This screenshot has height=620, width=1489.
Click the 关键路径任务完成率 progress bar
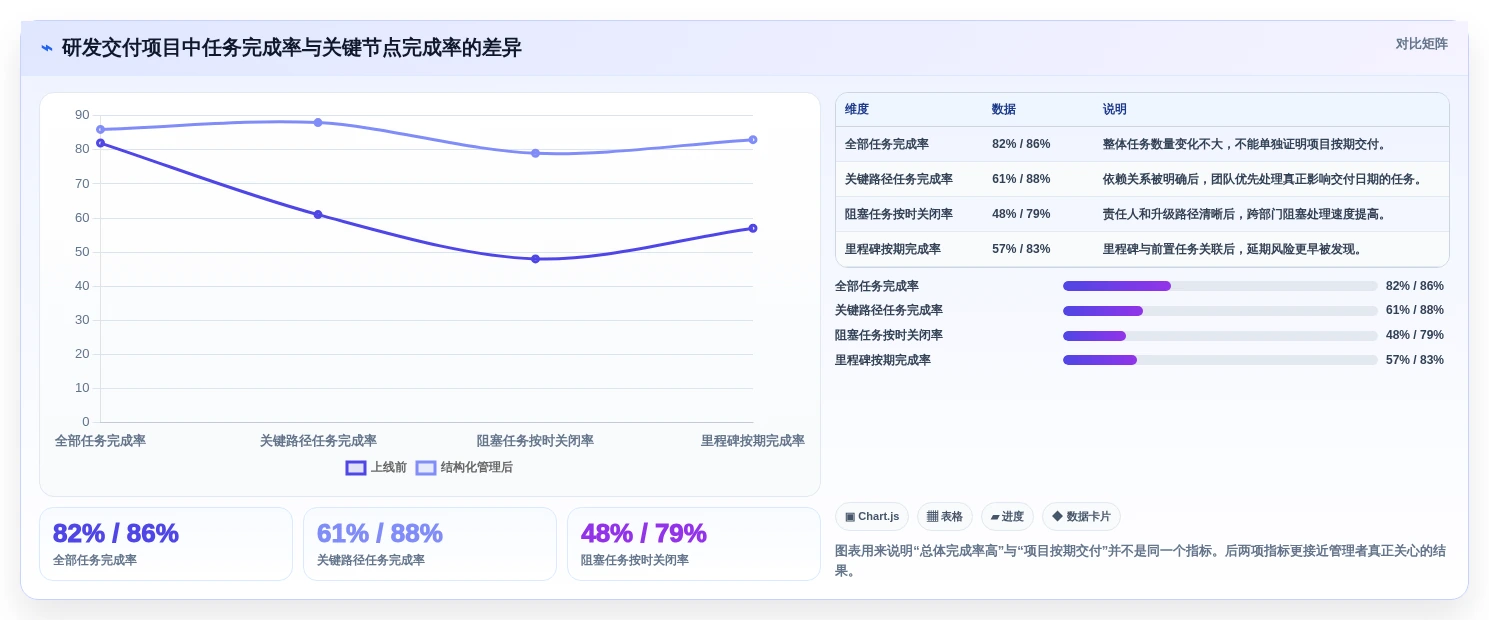1220,311
